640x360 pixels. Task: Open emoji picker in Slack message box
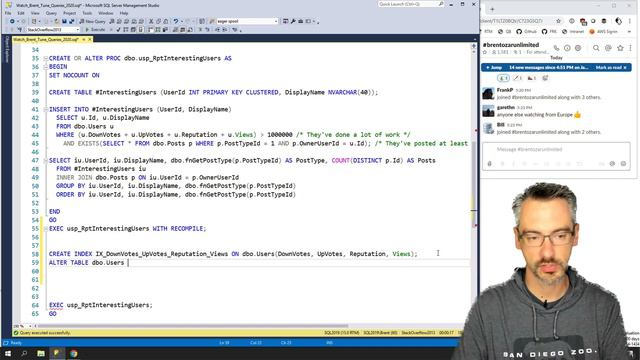(x=623, y=163)
